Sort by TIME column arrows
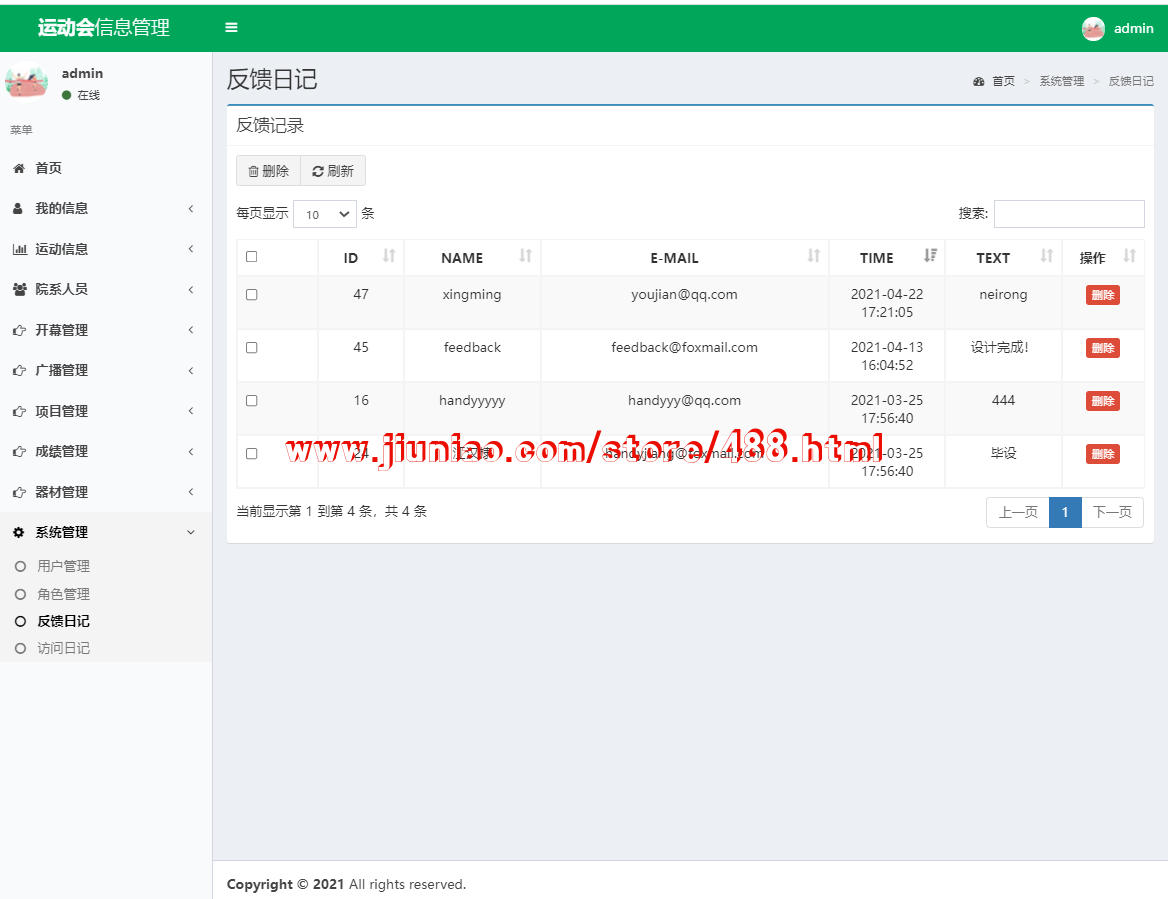The image size is (1168, 899). pos(930,256)
